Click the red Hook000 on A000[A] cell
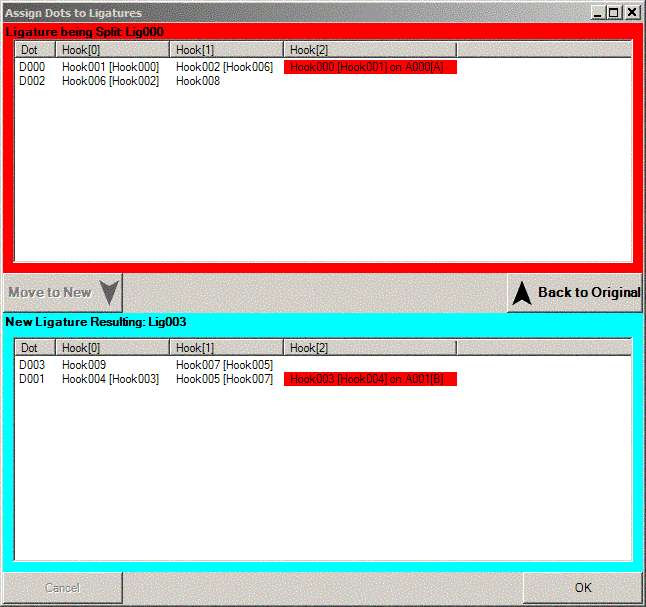This screenshot has width=646, height=607. click(x=370, y=67)
